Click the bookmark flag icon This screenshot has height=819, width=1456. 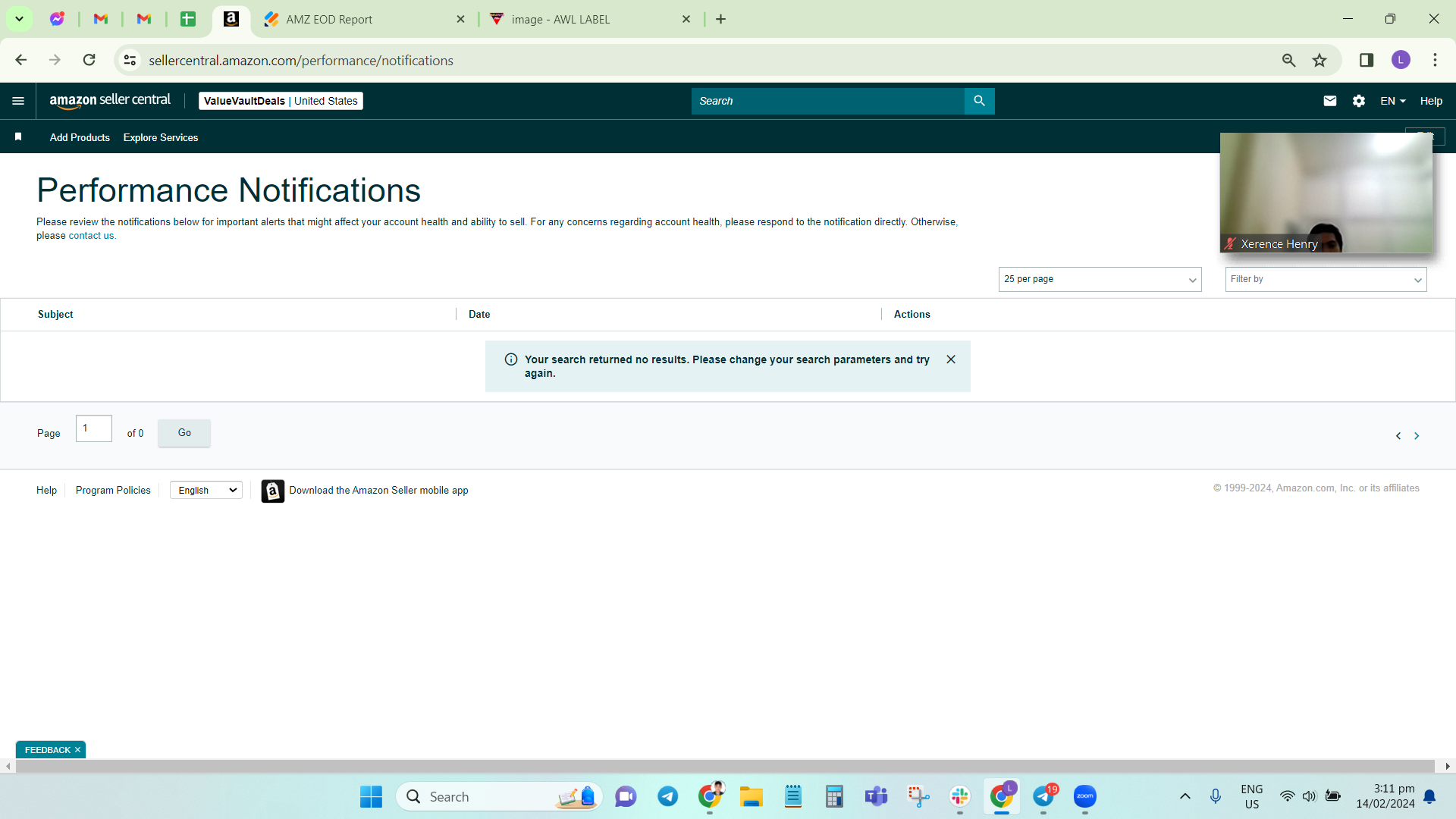[x=18, y=137]
